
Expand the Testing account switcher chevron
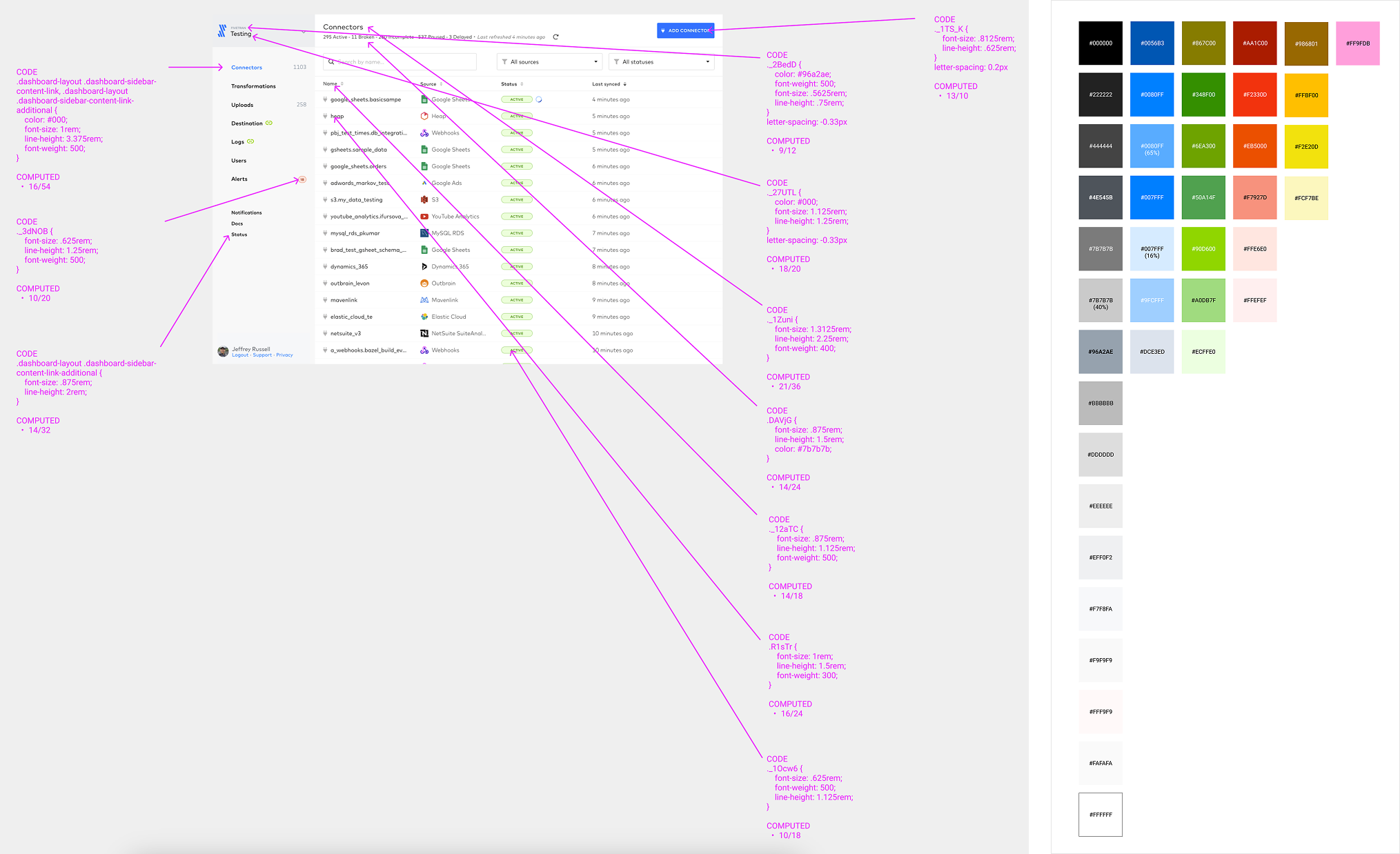(x=304, y=32)
